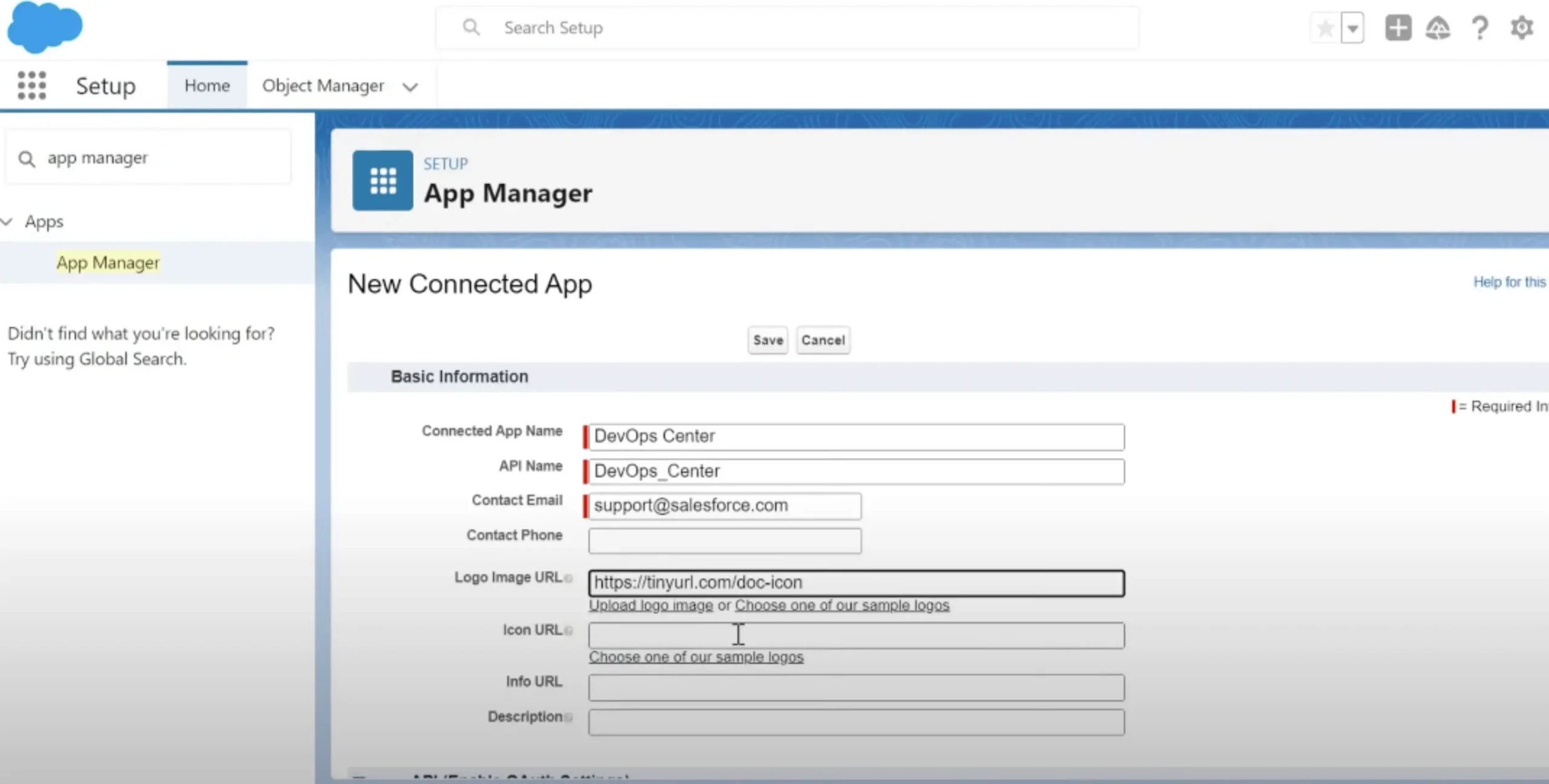Open the Object Manager tab
The height and width of the screenshot is (784, 1549).
point(323,85)
